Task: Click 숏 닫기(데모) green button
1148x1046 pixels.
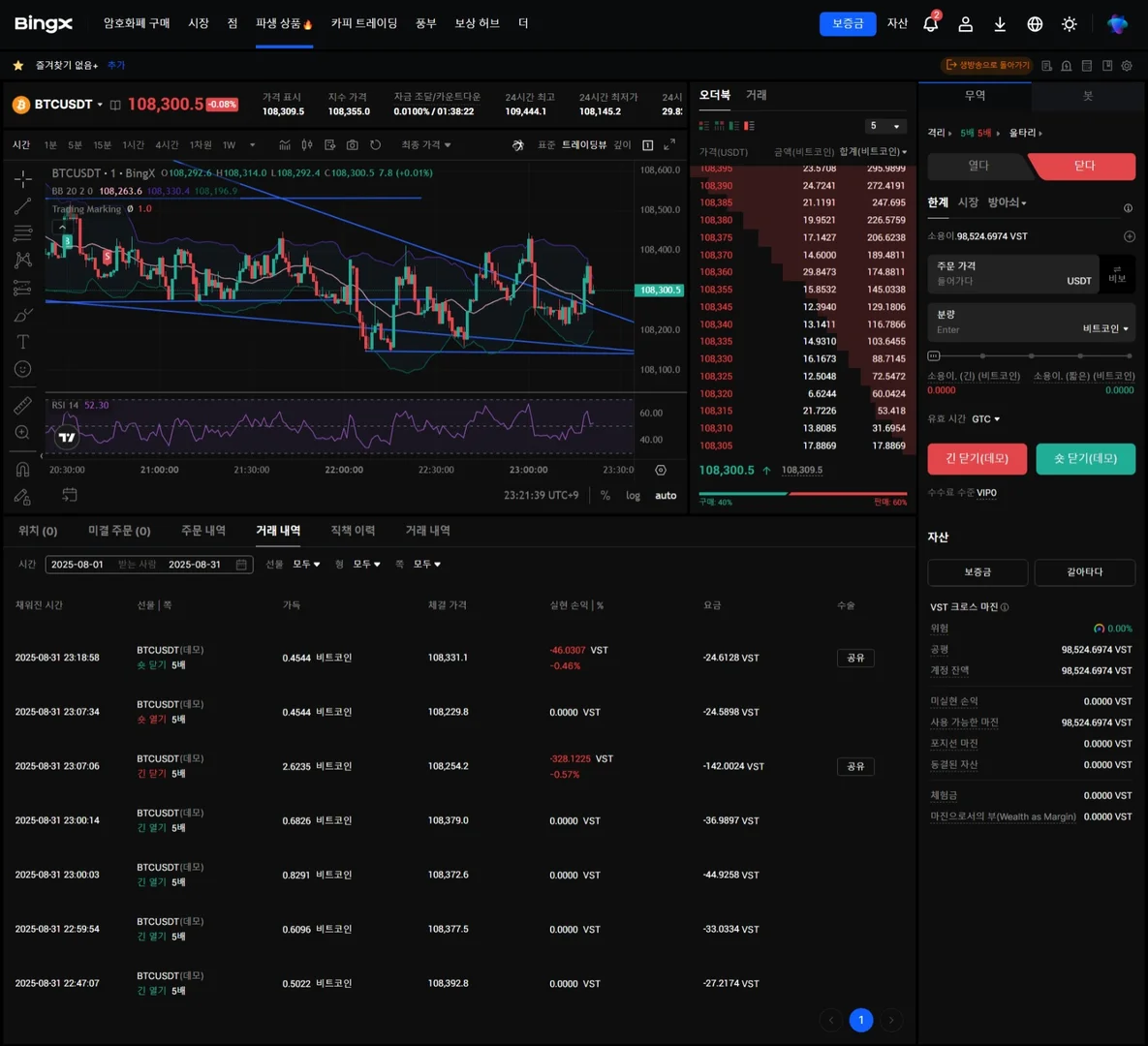Action: click(1085, 459)
